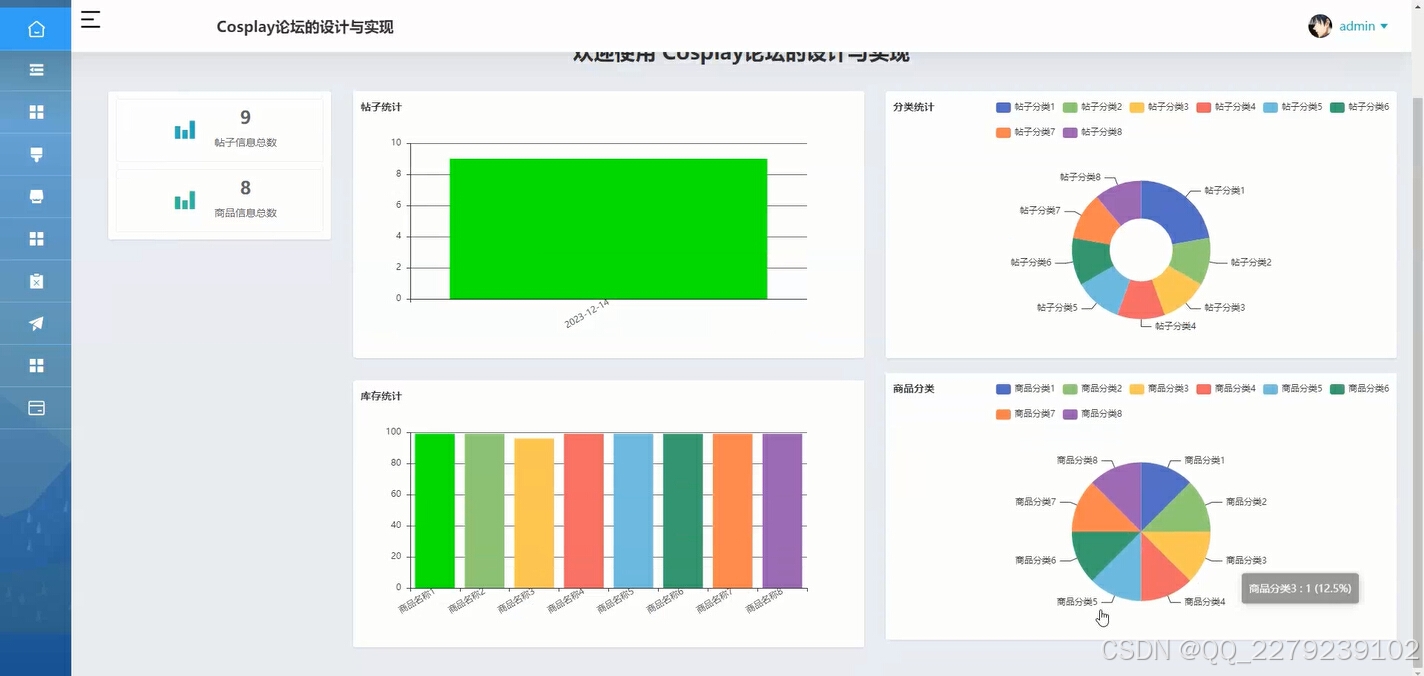Screen dimensions: 1424x676
Task: Click the list icon below the home button
Action: click(36, 70)
